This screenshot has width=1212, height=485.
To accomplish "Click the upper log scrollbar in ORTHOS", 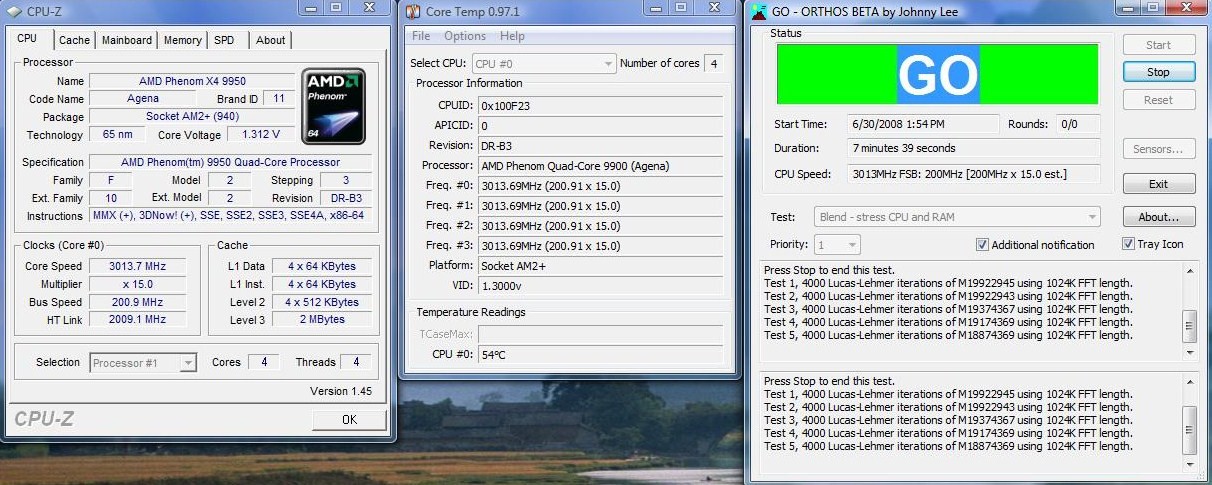I will [x=1190, y=311].
